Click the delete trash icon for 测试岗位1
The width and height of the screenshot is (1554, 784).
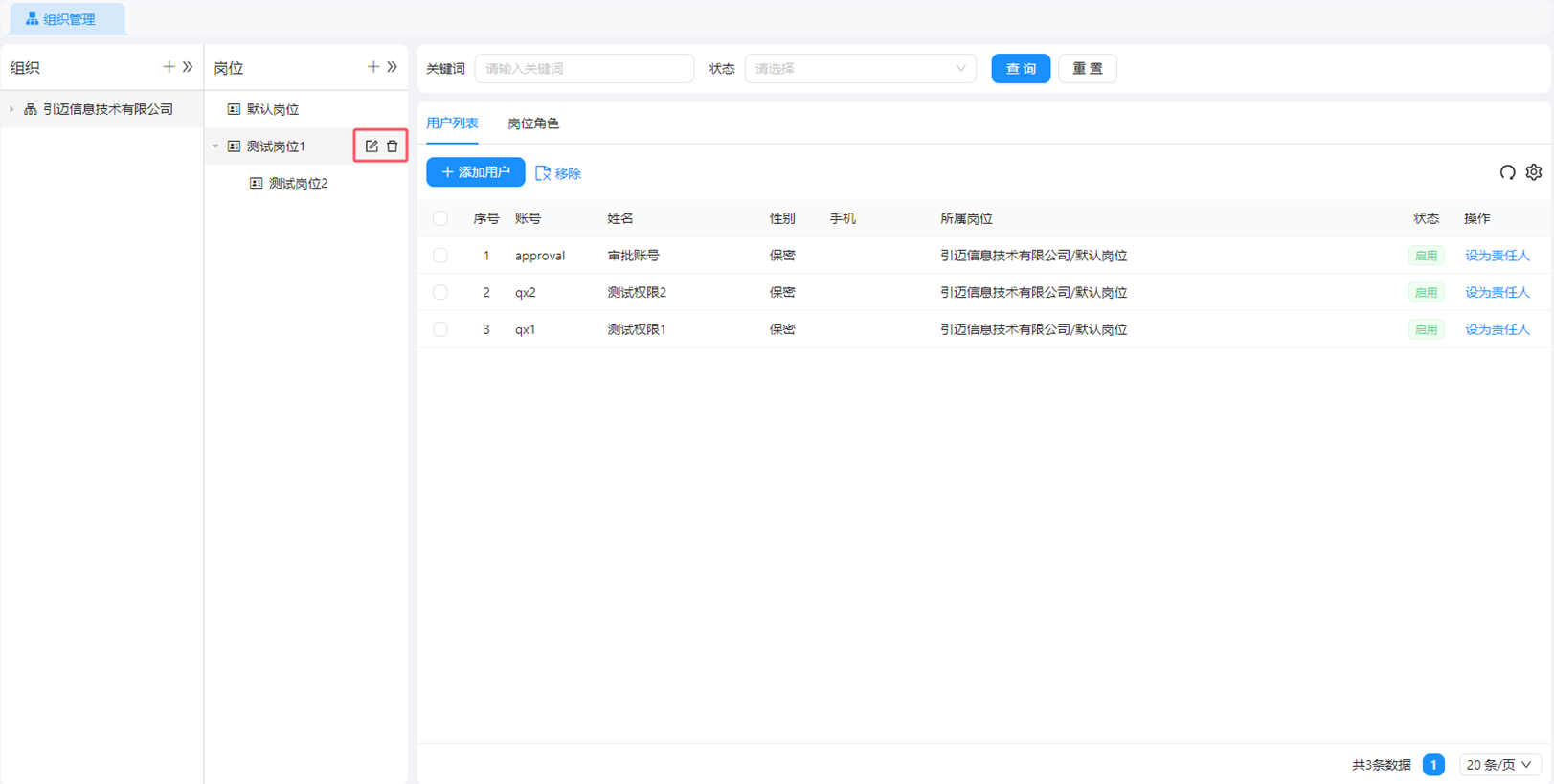[393, 146]
